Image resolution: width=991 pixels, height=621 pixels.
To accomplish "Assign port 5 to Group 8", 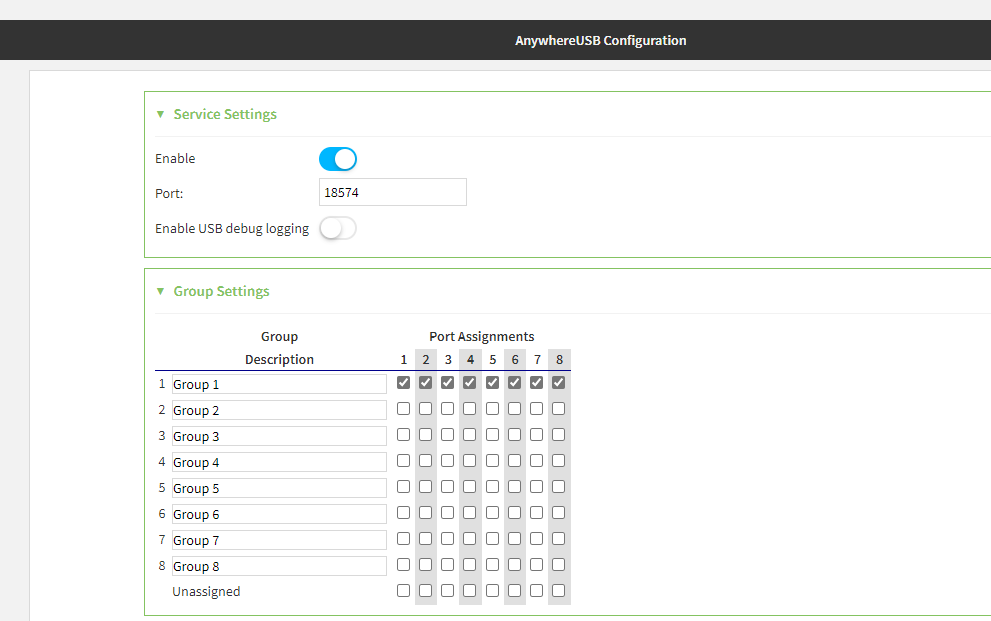I will pyautogui.click(x=492, y=564).
